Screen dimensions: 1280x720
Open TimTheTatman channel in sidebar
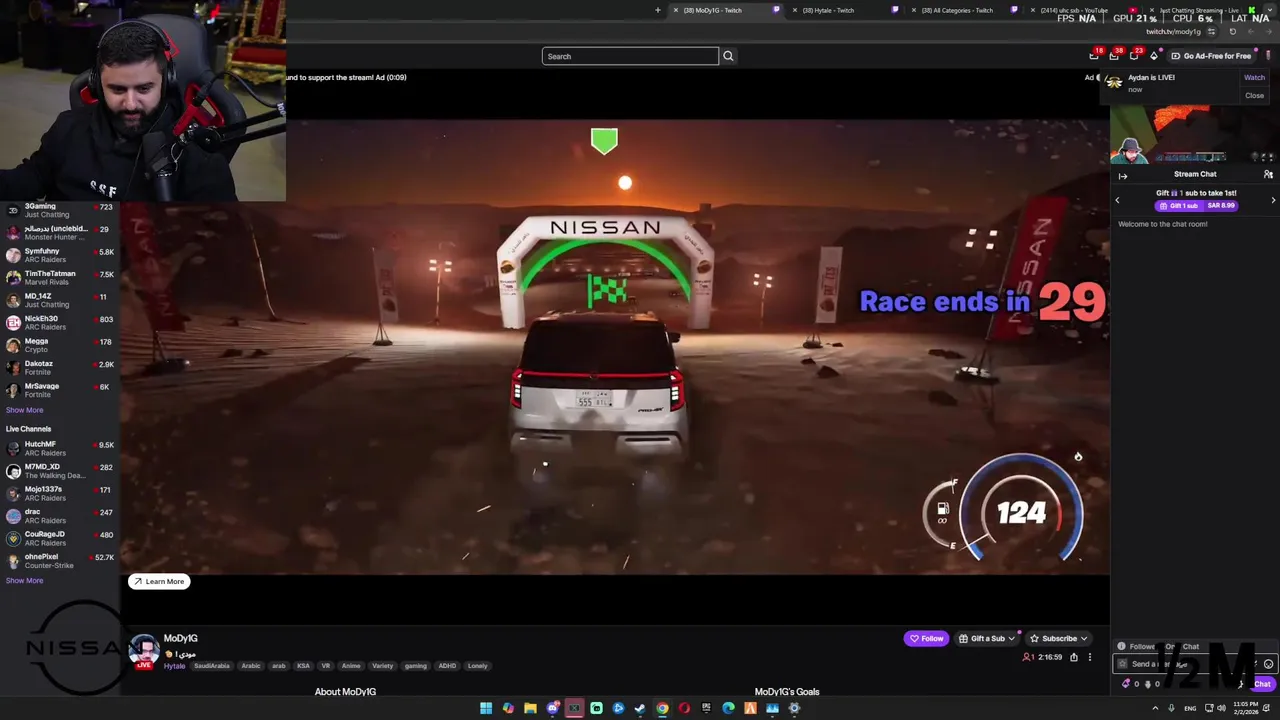(x=60, y=278)
